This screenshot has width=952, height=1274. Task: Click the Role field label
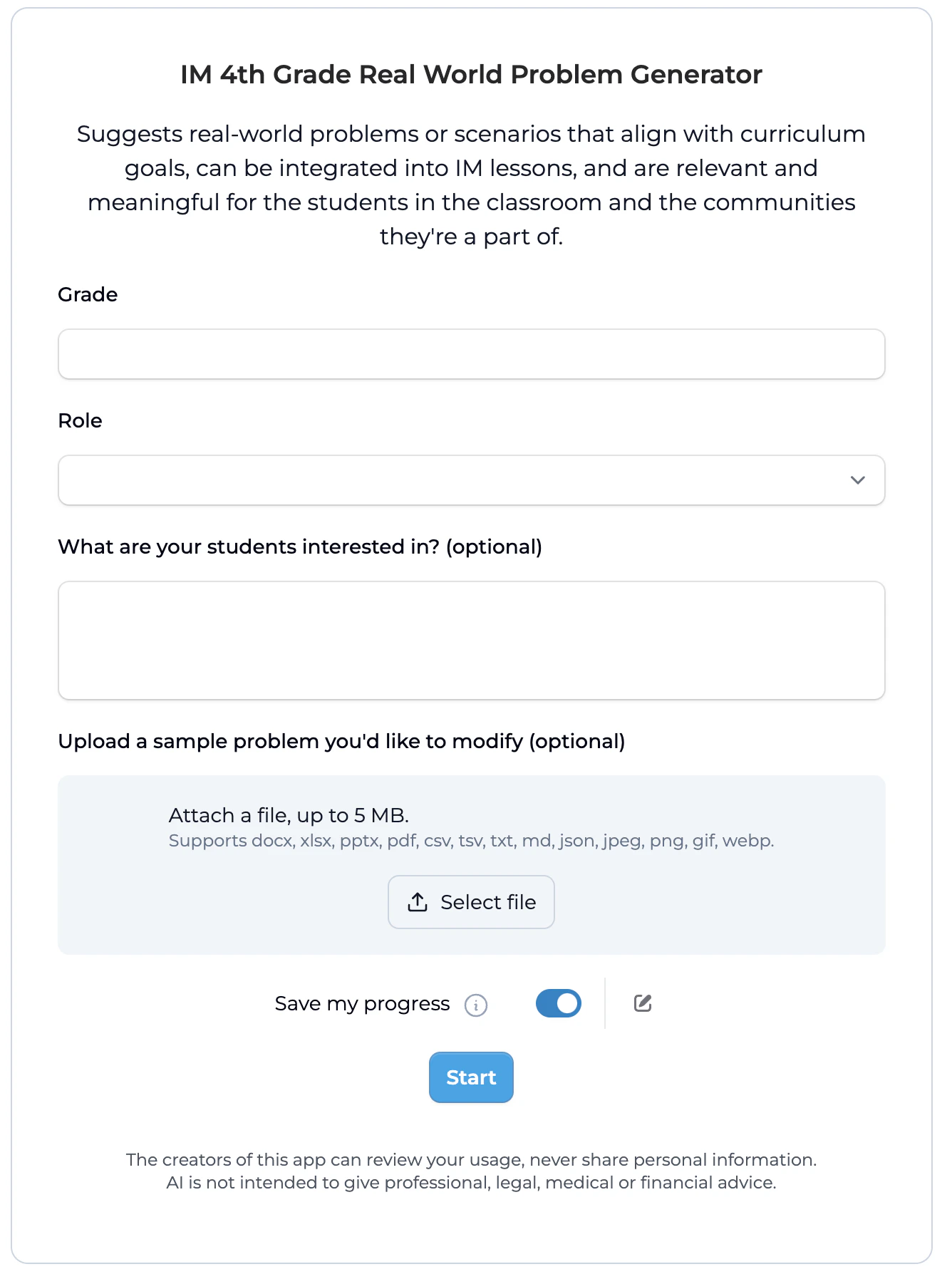click(80, 421)
